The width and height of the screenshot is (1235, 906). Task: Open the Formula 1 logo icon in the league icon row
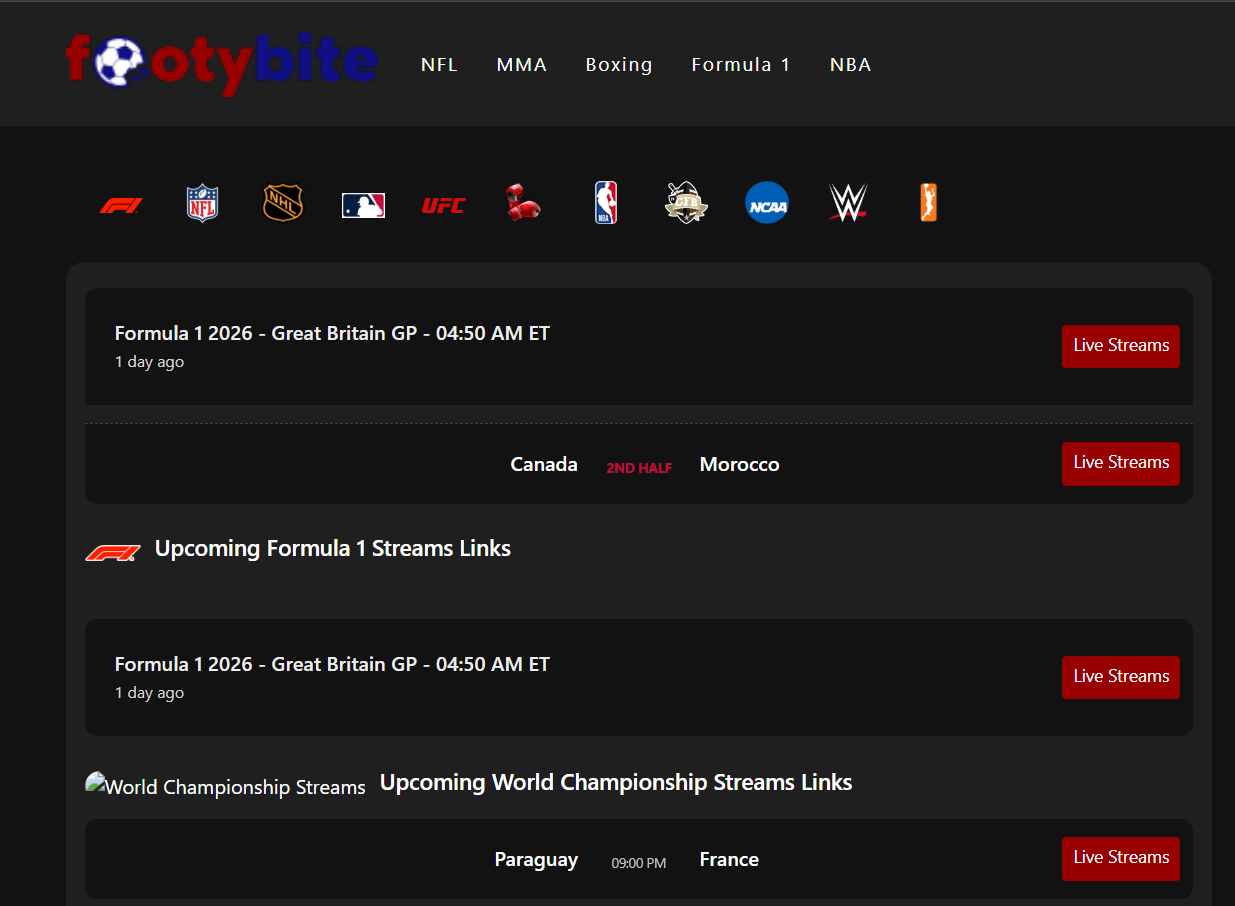(121, 205)
